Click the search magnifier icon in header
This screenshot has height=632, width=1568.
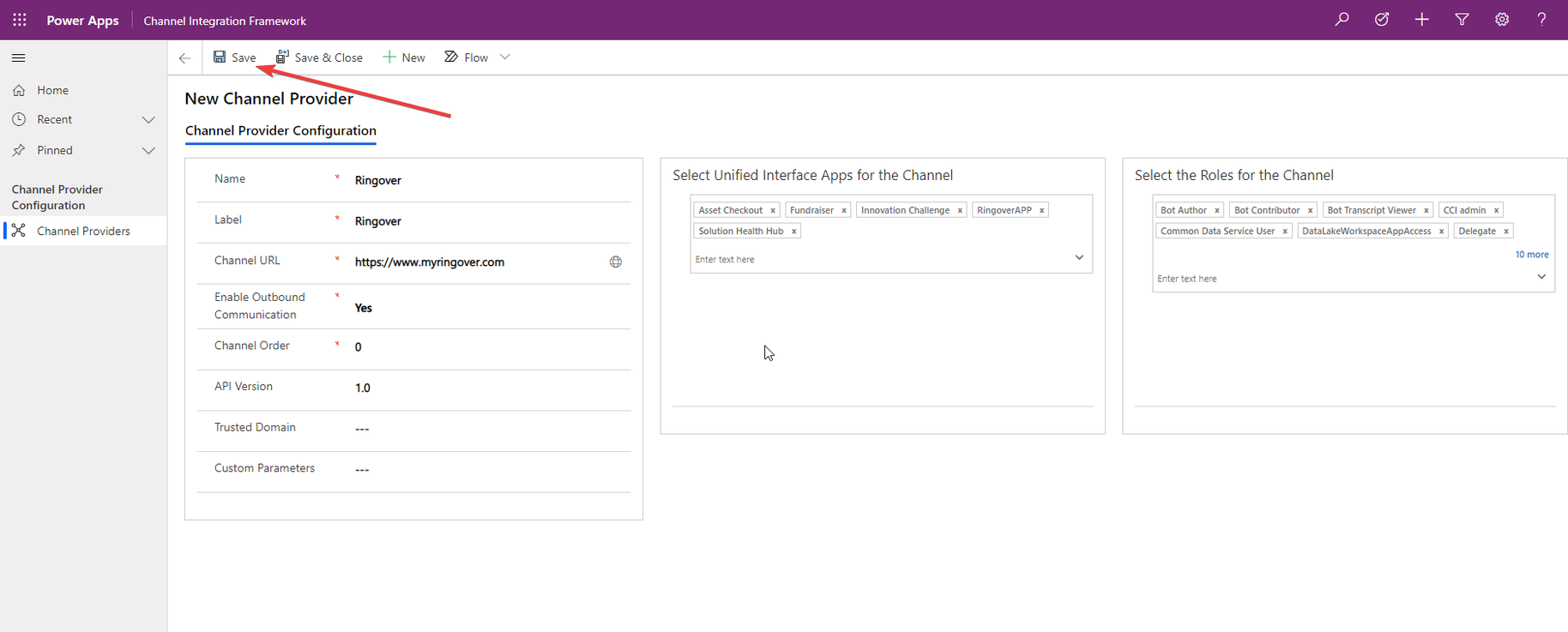pos(1342,20)
